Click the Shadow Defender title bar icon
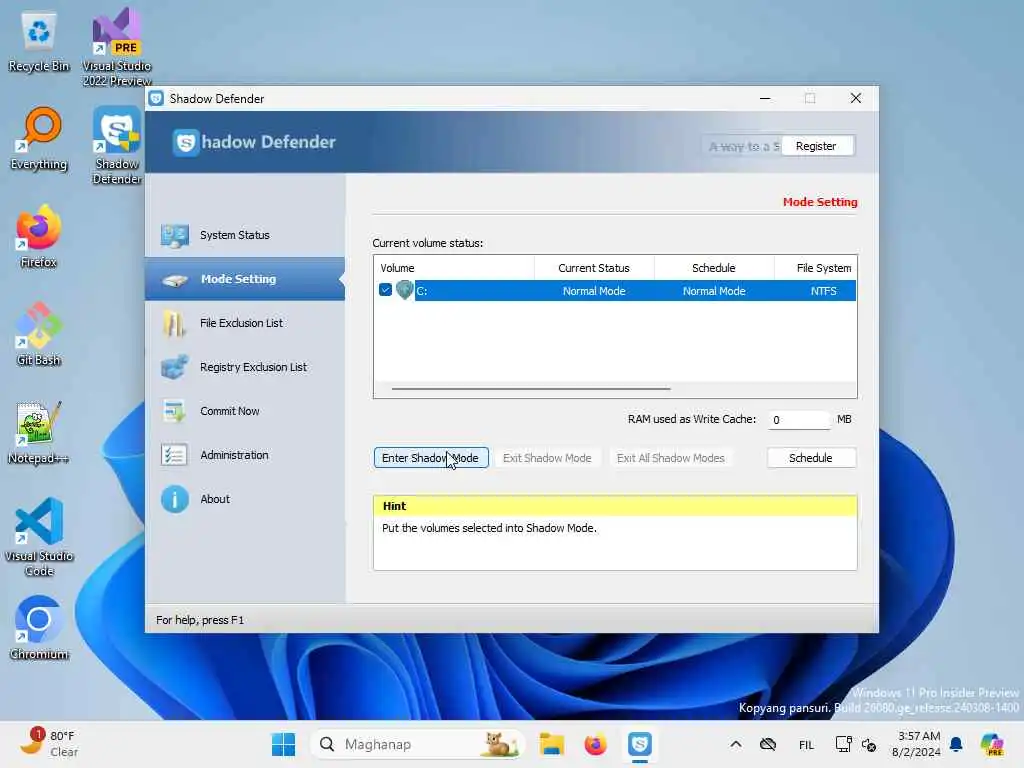1024x768 pixels. pyautogui.click(x=156, y=99)
